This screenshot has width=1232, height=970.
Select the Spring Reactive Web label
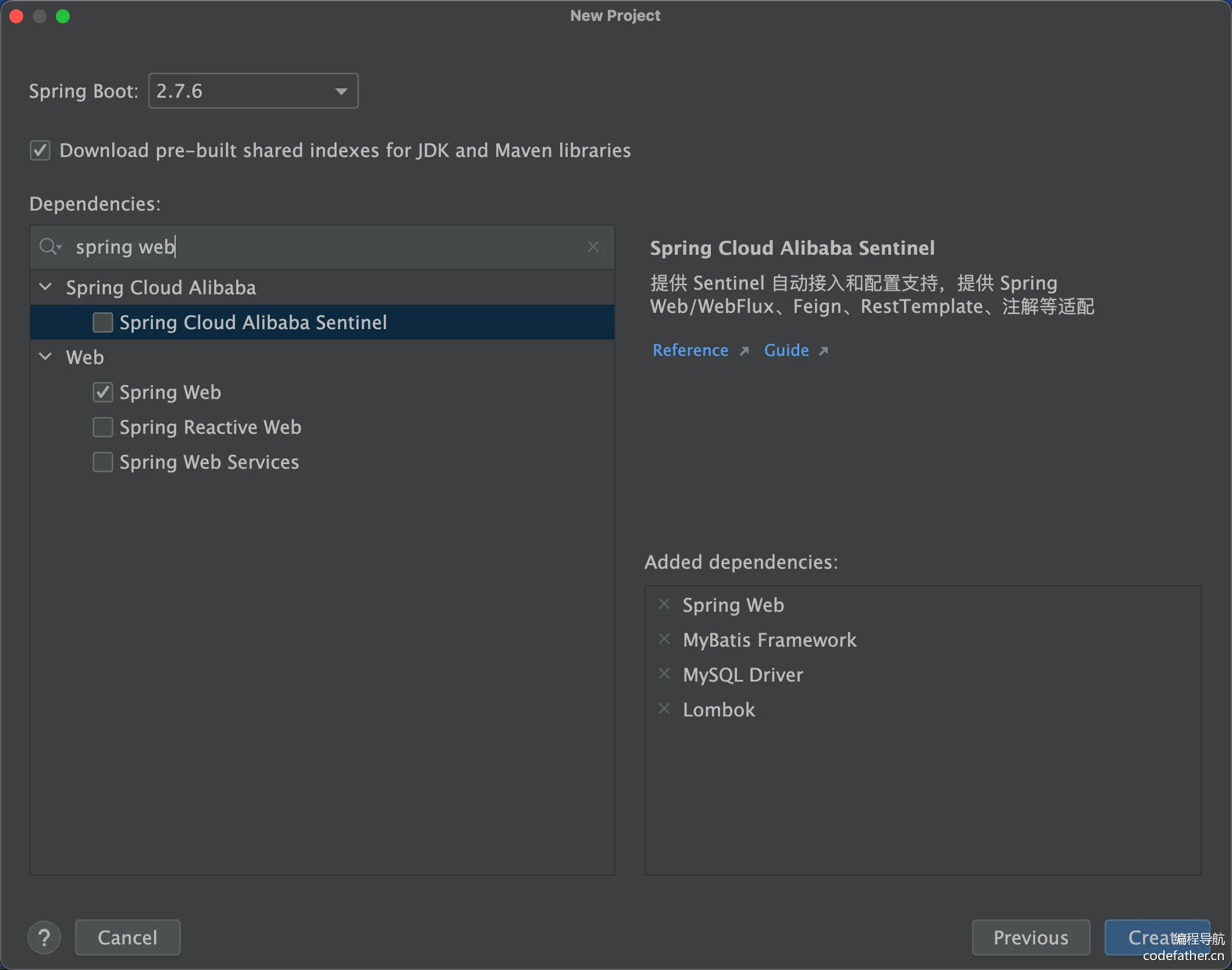(x=211, y=427)
